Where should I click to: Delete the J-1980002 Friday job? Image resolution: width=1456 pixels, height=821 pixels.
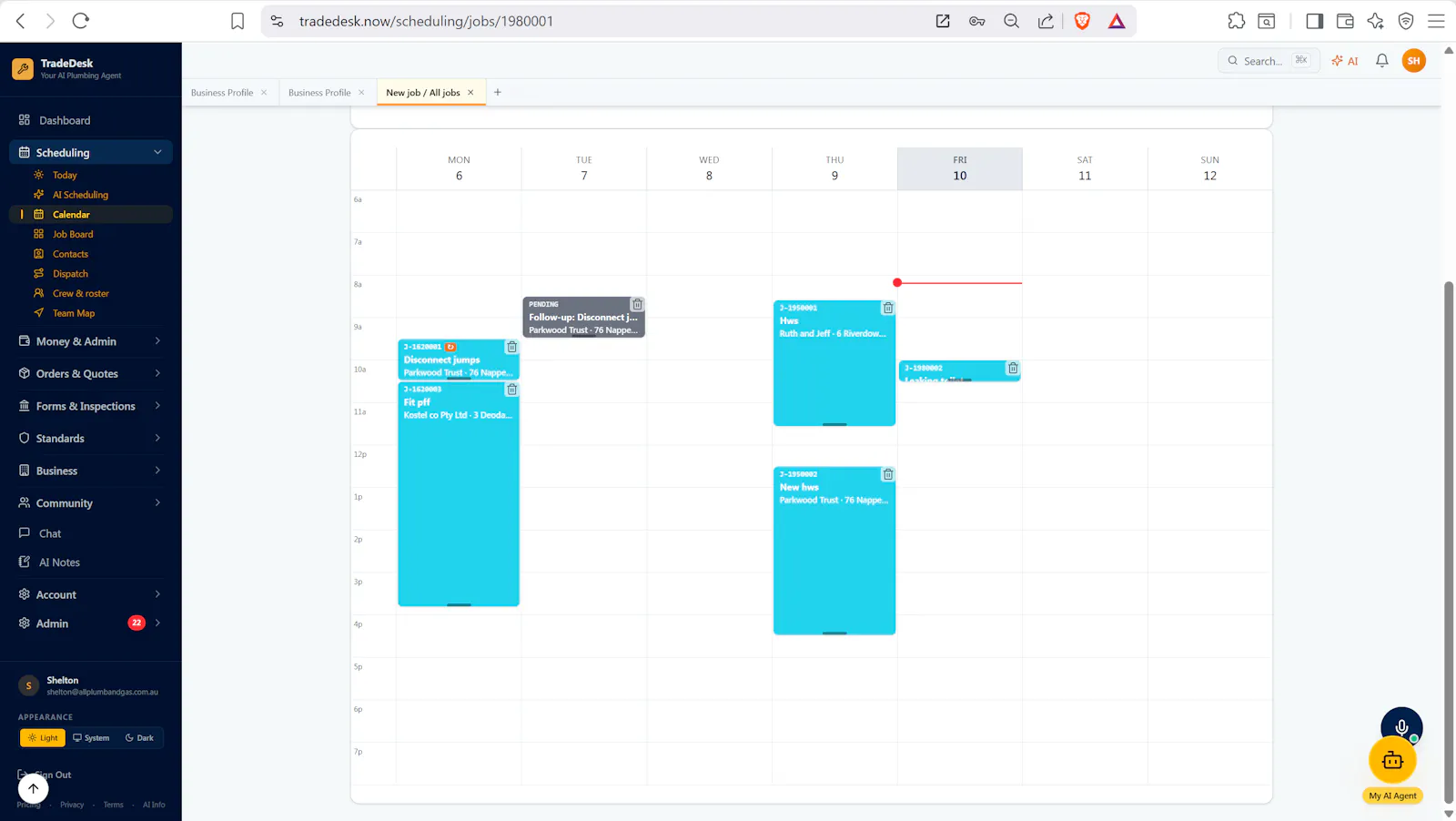tap(1013, 369)
